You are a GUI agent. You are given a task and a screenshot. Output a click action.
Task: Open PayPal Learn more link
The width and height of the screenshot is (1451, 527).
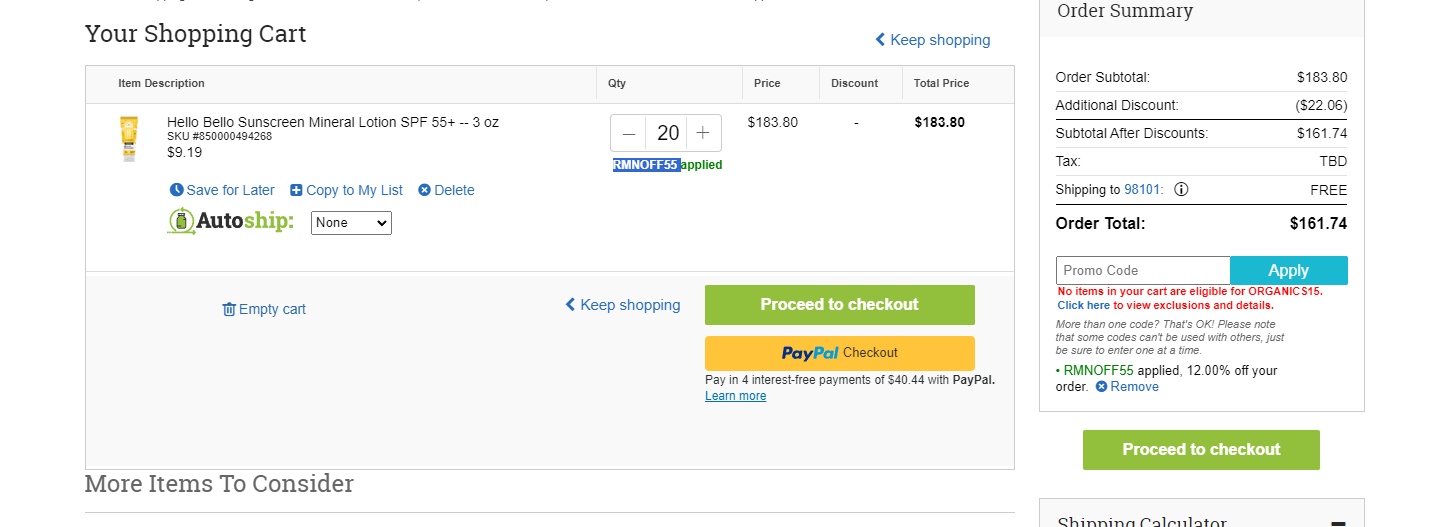click(736, 396)
